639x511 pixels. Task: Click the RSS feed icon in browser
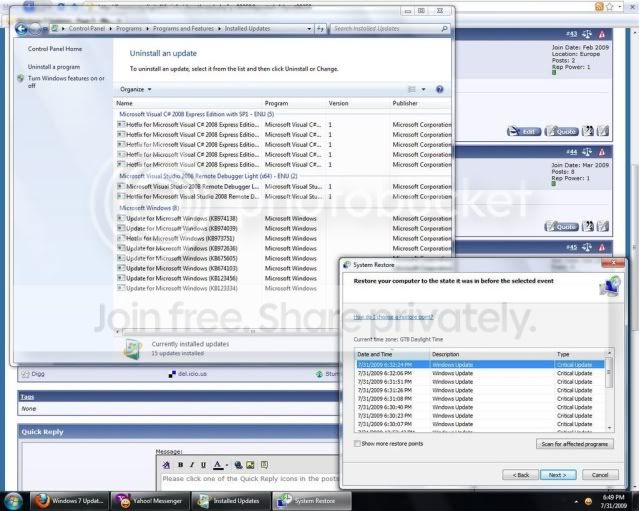[x=599, y=7]
